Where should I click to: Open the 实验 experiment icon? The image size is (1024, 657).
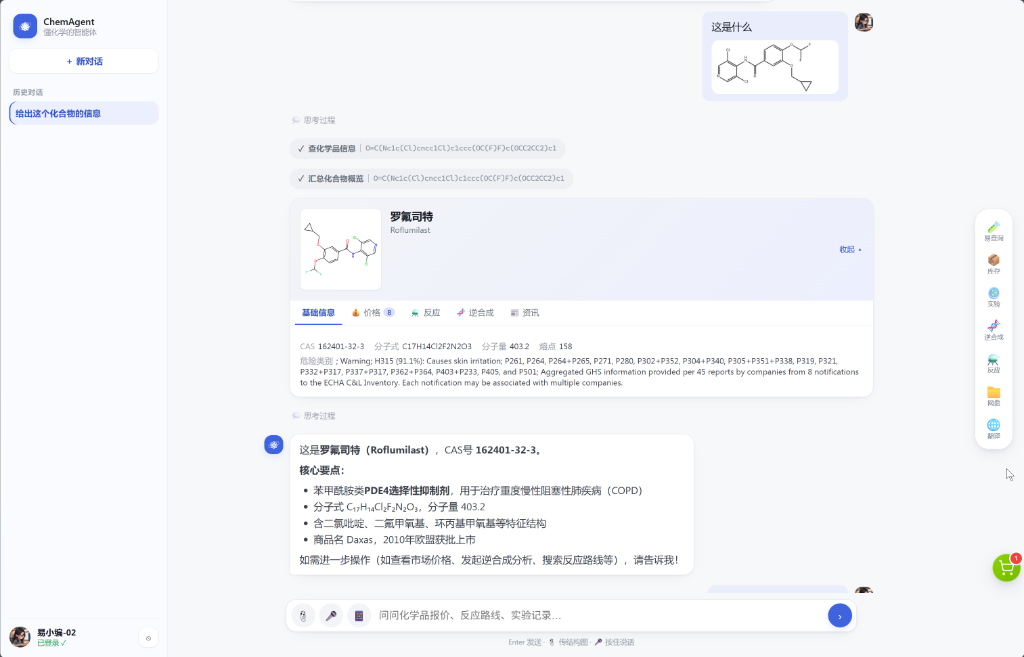pos(993,297)
